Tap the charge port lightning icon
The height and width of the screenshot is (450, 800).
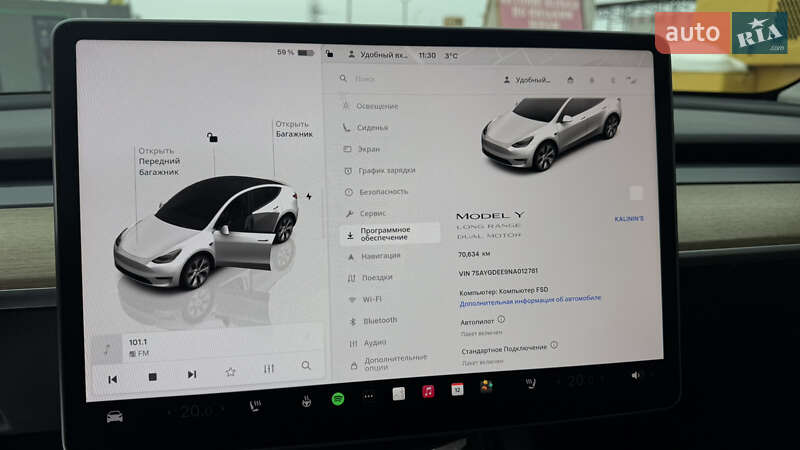tap(309, 196)
